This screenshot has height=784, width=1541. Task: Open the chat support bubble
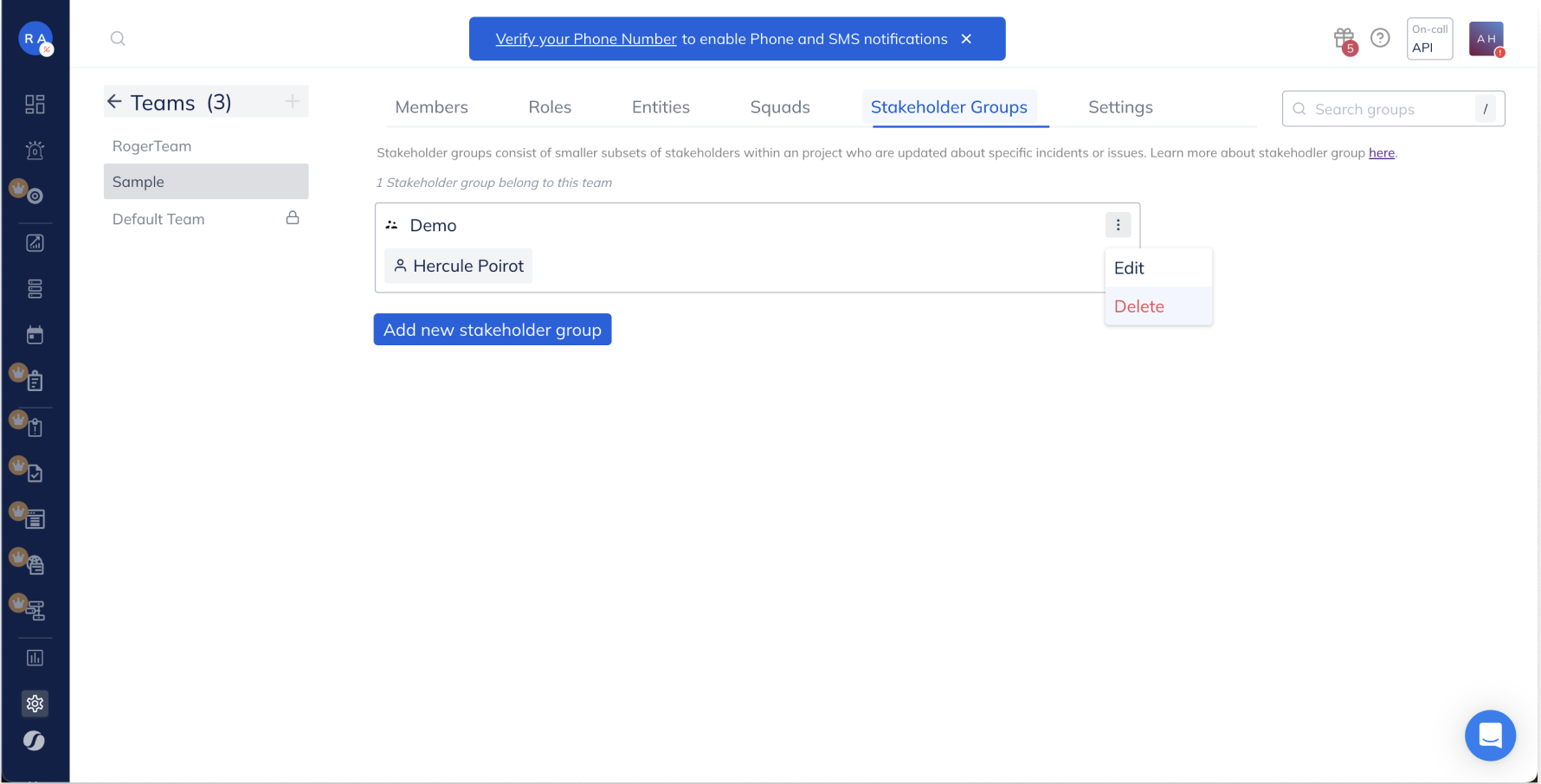pos(1489,736)
